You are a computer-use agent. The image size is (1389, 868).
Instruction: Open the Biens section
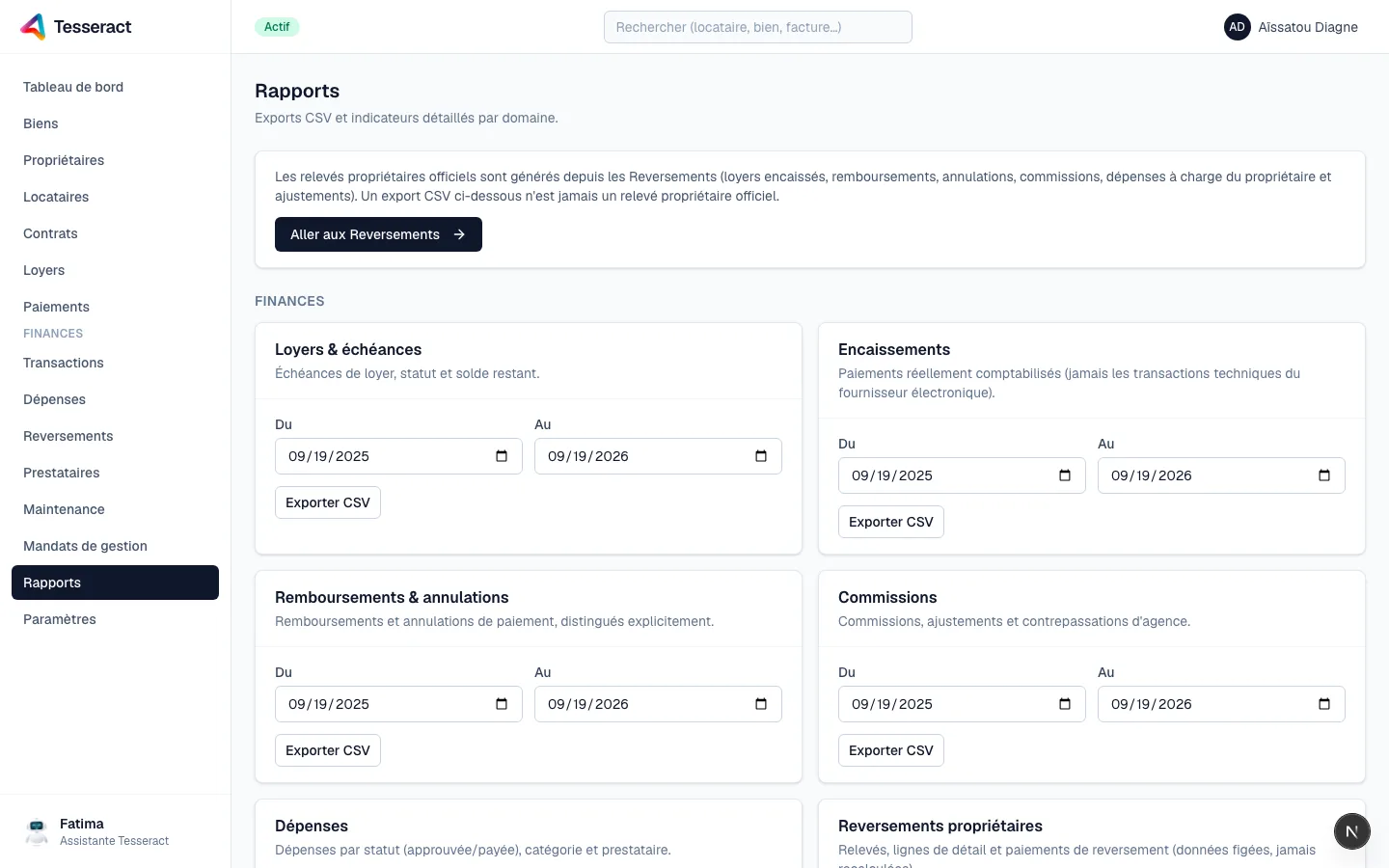click(115, 123)
